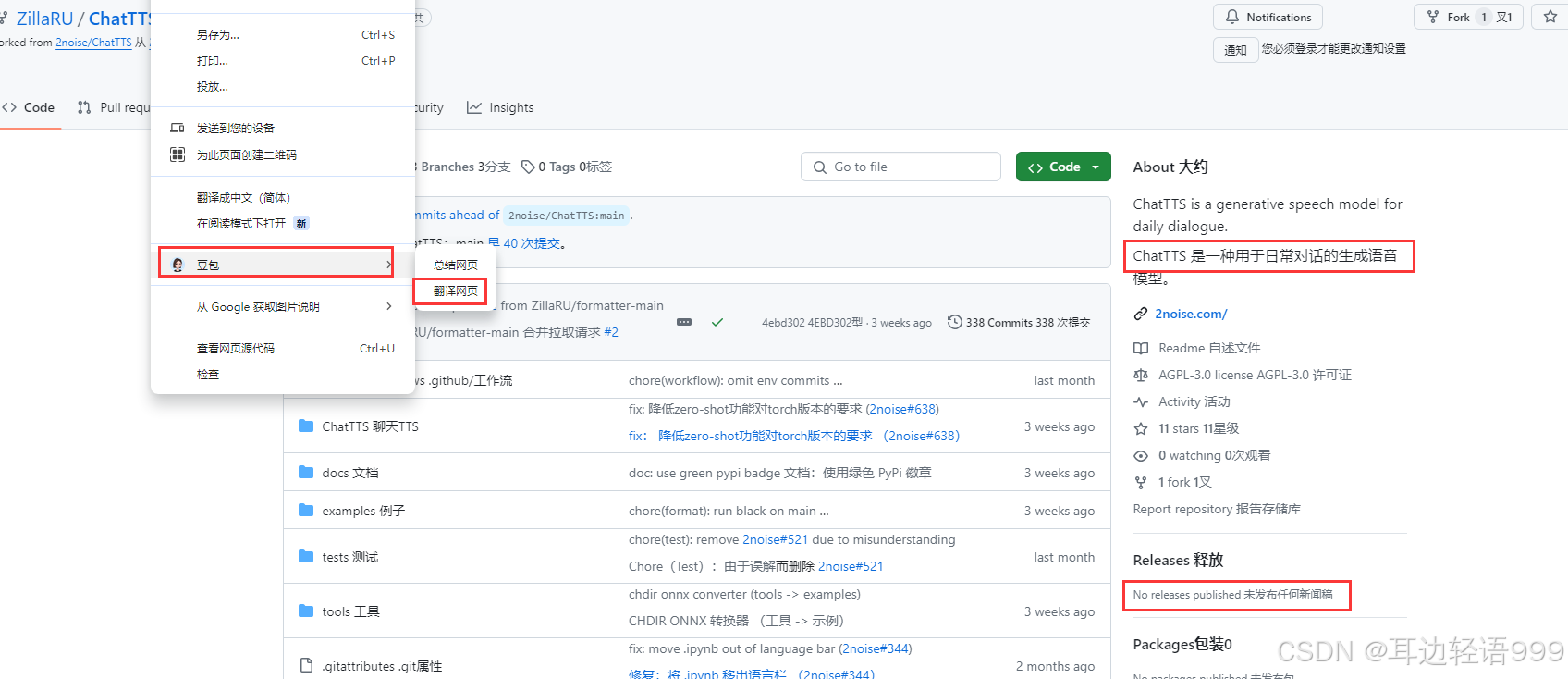Image resolution: width=1568 pixels, height=679 pixels.
Task: Expand the Google image description submenu arrow
Action: tap(388, 306)
